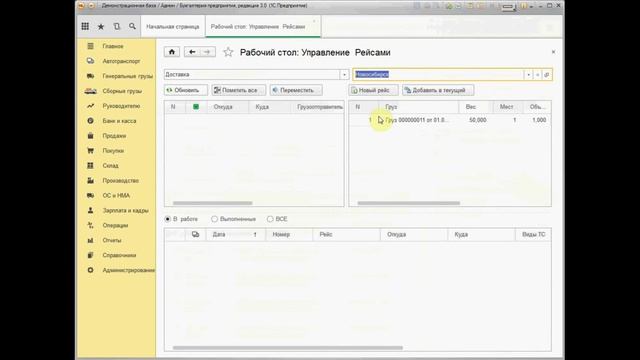This screenshot has width=640, height=360.
Task: Toggle the green checkbox column header
Action: 196,107
